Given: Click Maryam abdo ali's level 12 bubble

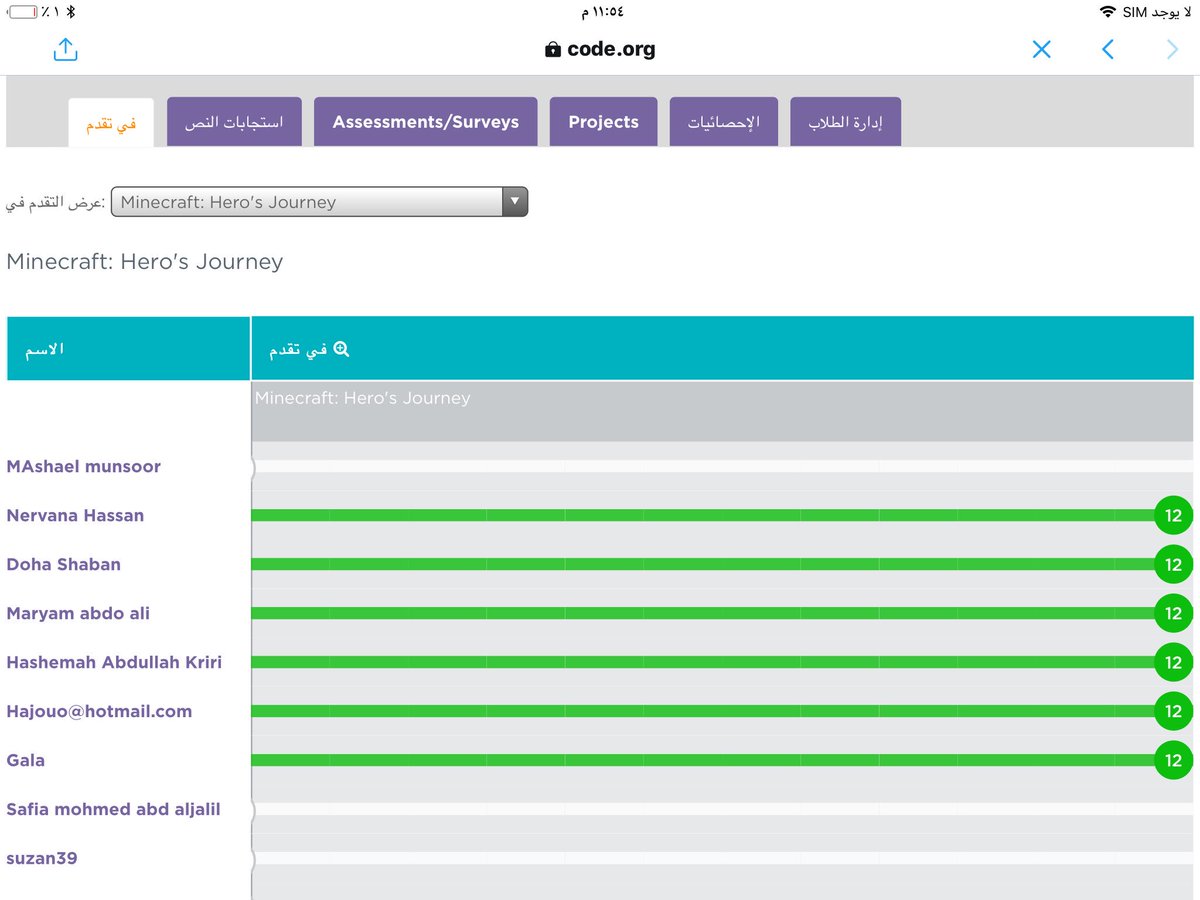Looking at the screenshot, I should 1173,613.
